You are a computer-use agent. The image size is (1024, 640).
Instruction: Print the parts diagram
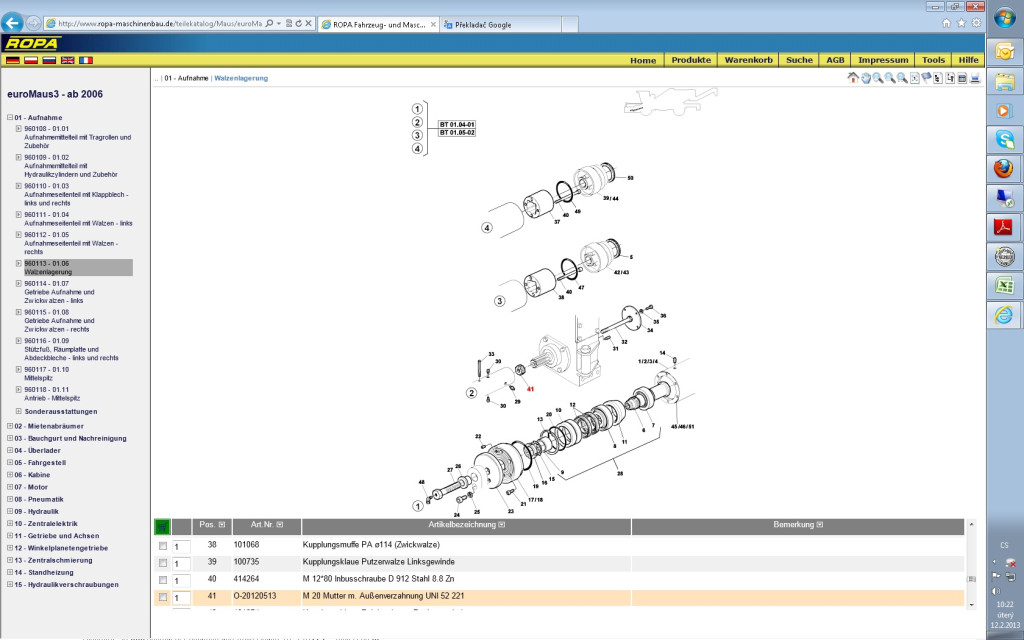(x=975, y=78)
